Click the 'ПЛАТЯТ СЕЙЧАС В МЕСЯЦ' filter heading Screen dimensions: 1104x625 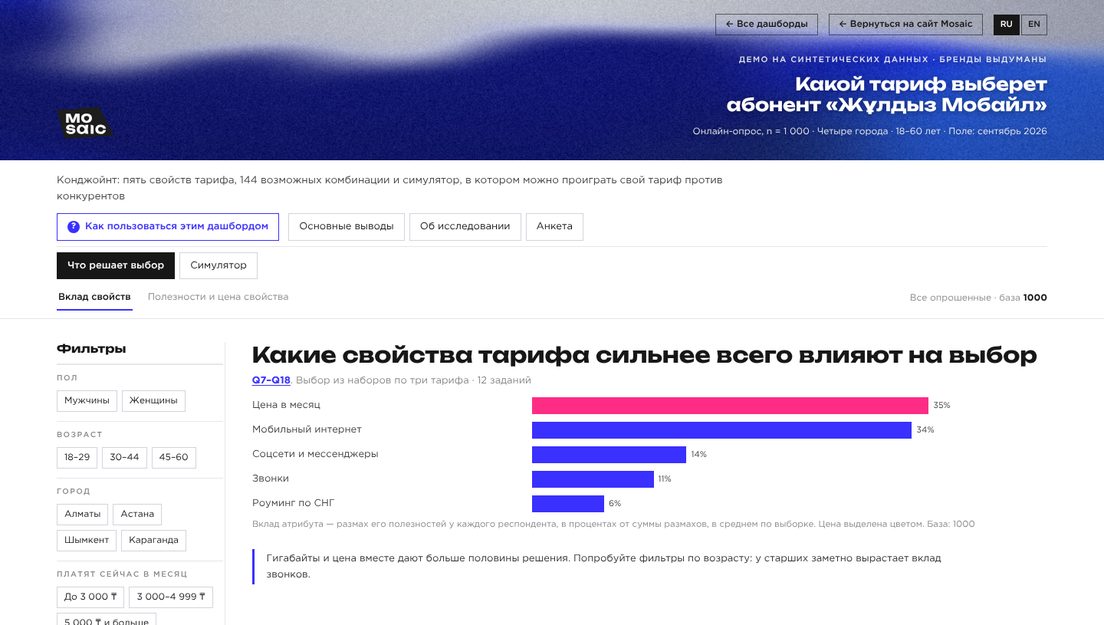click(122, 574)
